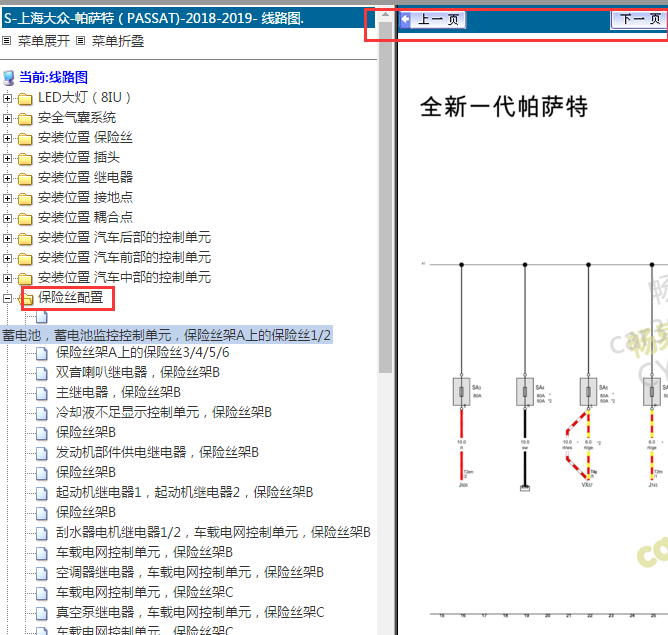
Task: Click folder icon of 安装位置 保险丝
Action: coord(25,139)
